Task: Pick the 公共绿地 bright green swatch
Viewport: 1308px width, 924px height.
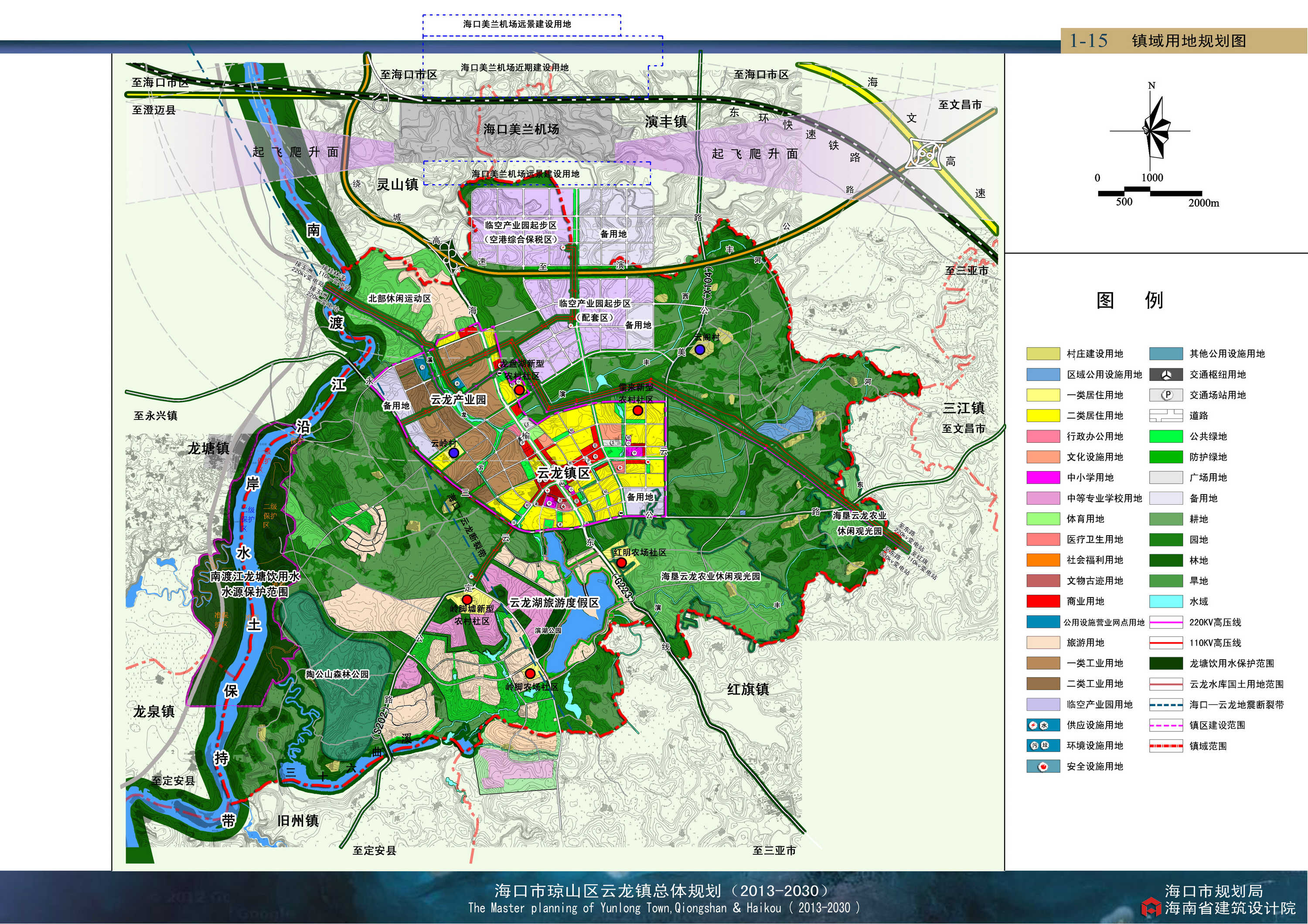Action: [x=1165, y=436]
